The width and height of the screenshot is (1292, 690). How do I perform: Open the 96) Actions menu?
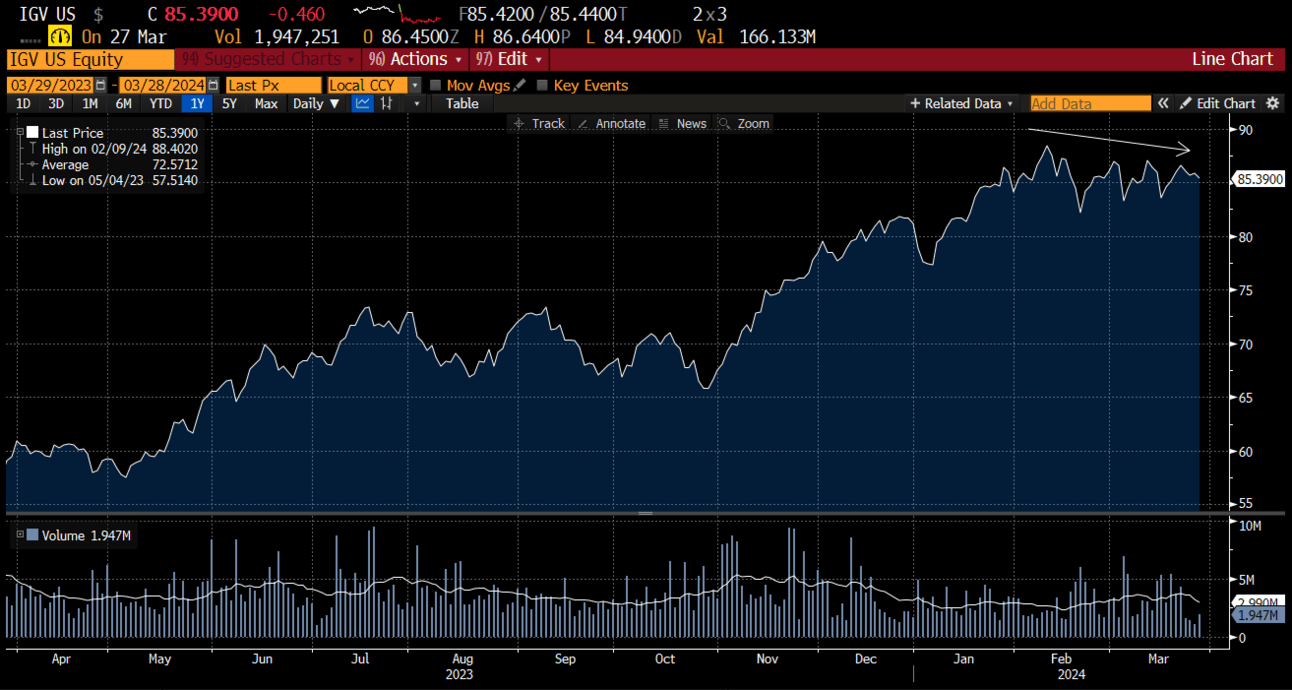(417, 59)
